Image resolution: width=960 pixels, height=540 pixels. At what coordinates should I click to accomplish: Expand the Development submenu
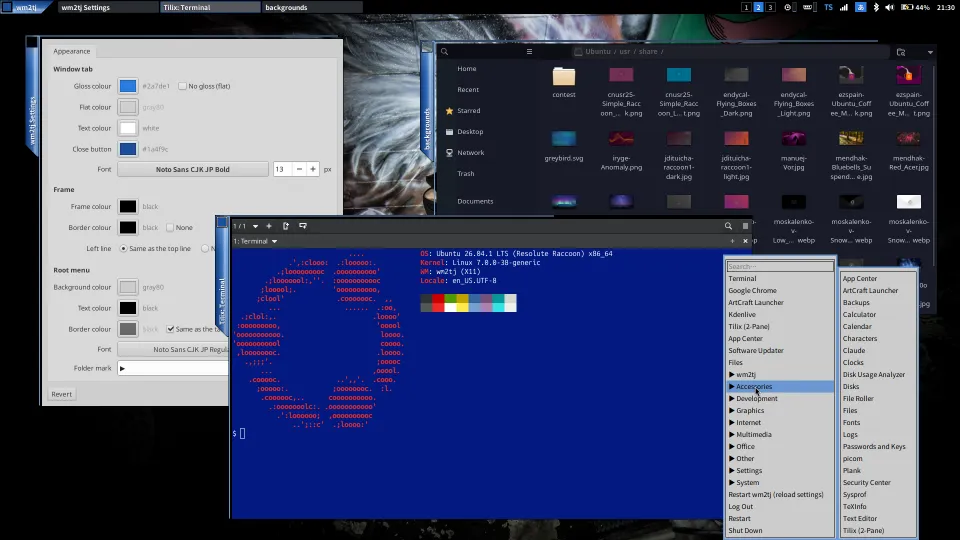[779, 399]
